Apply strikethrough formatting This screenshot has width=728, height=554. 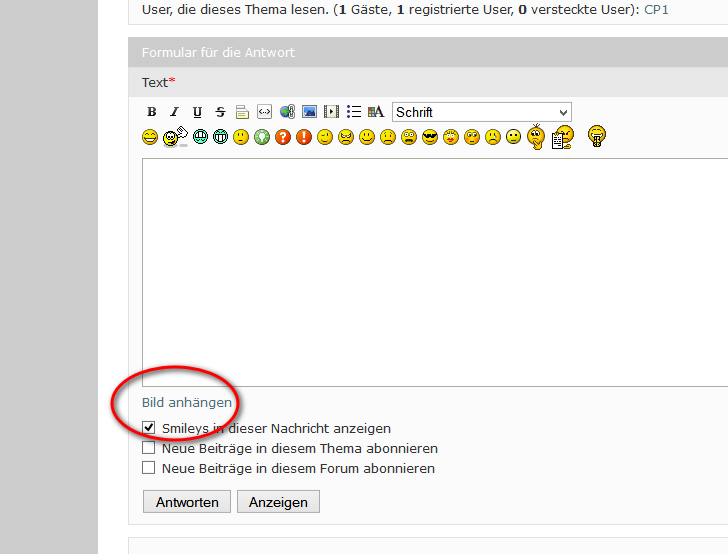220,112
